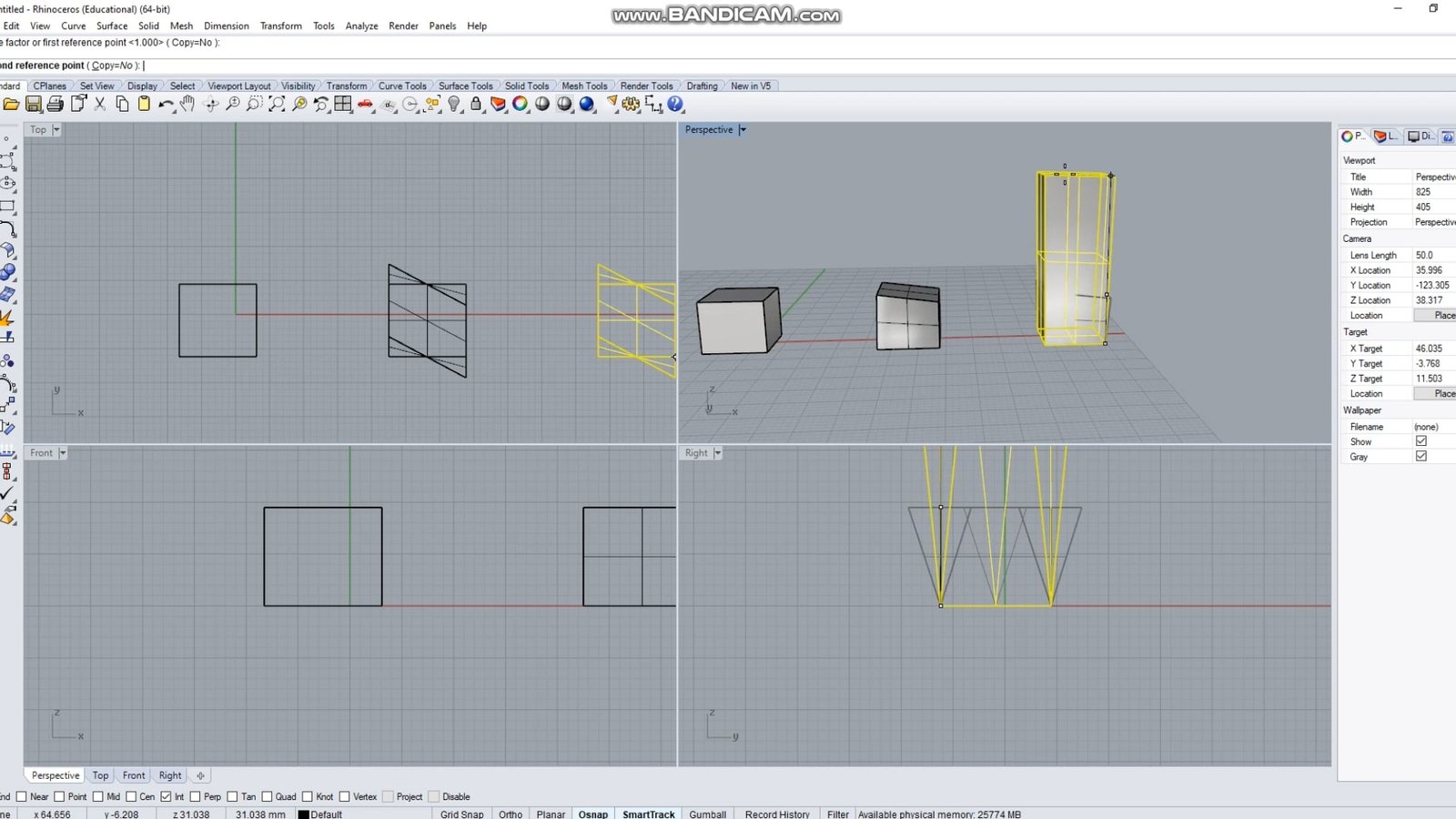This screenshot has height=819, width=1456.
Task: Click the Copy icon in the toolbar
Action: point(122,105)
